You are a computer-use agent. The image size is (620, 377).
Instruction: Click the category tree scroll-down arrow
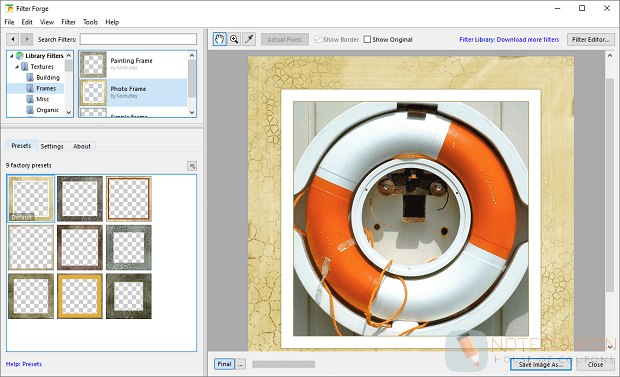click(69, 112)
